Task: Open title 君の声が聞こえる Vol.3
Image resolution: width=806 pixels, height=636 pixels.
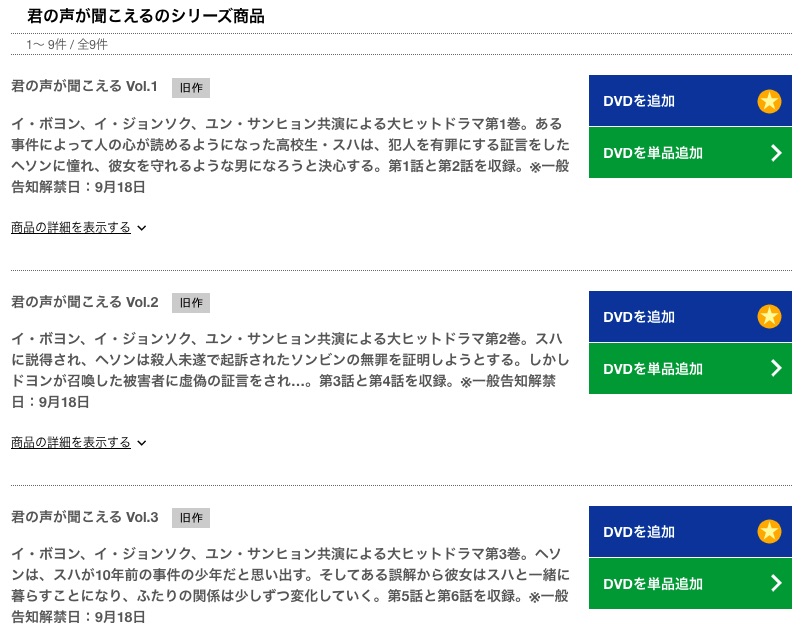Action: [x=84, y=517]
